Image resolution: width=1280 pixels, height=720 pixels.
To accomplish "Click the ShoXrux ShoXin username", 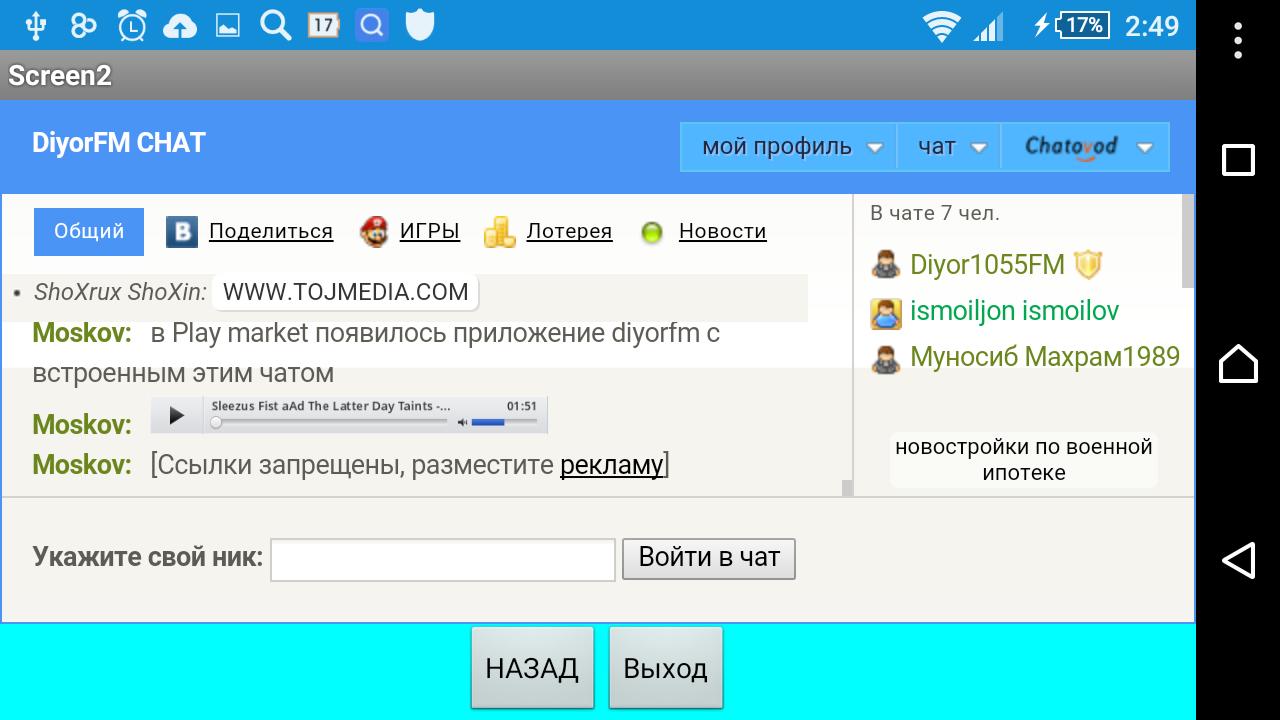I will [x=120, y=292].
